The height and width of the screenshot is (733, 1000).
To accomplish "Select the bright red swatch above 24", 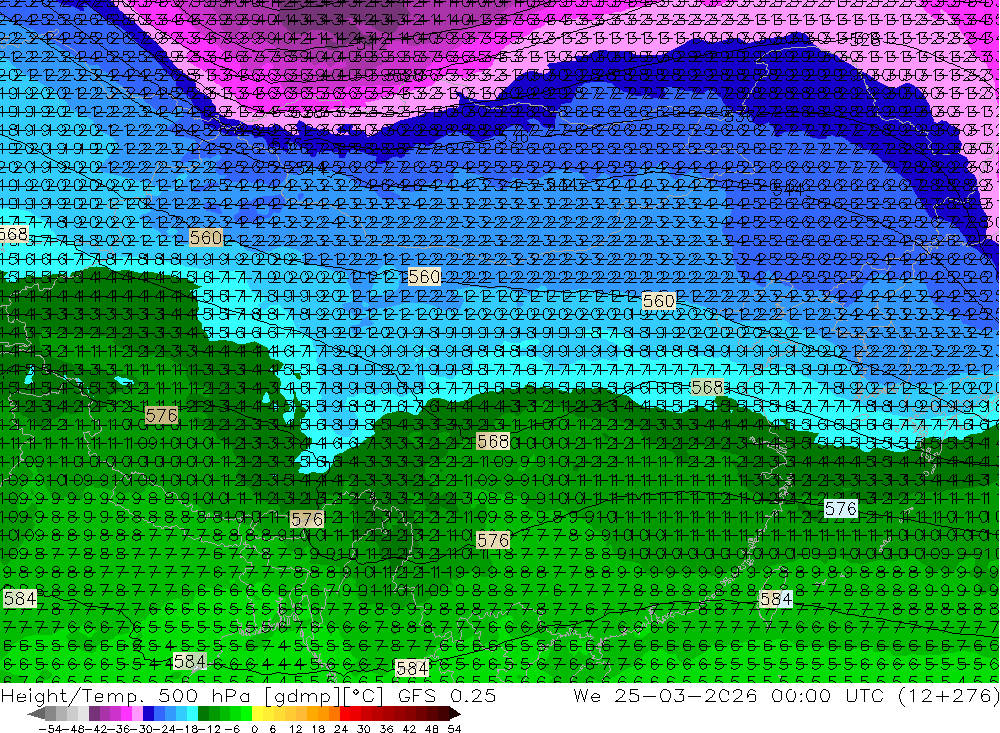I will 345,714.
